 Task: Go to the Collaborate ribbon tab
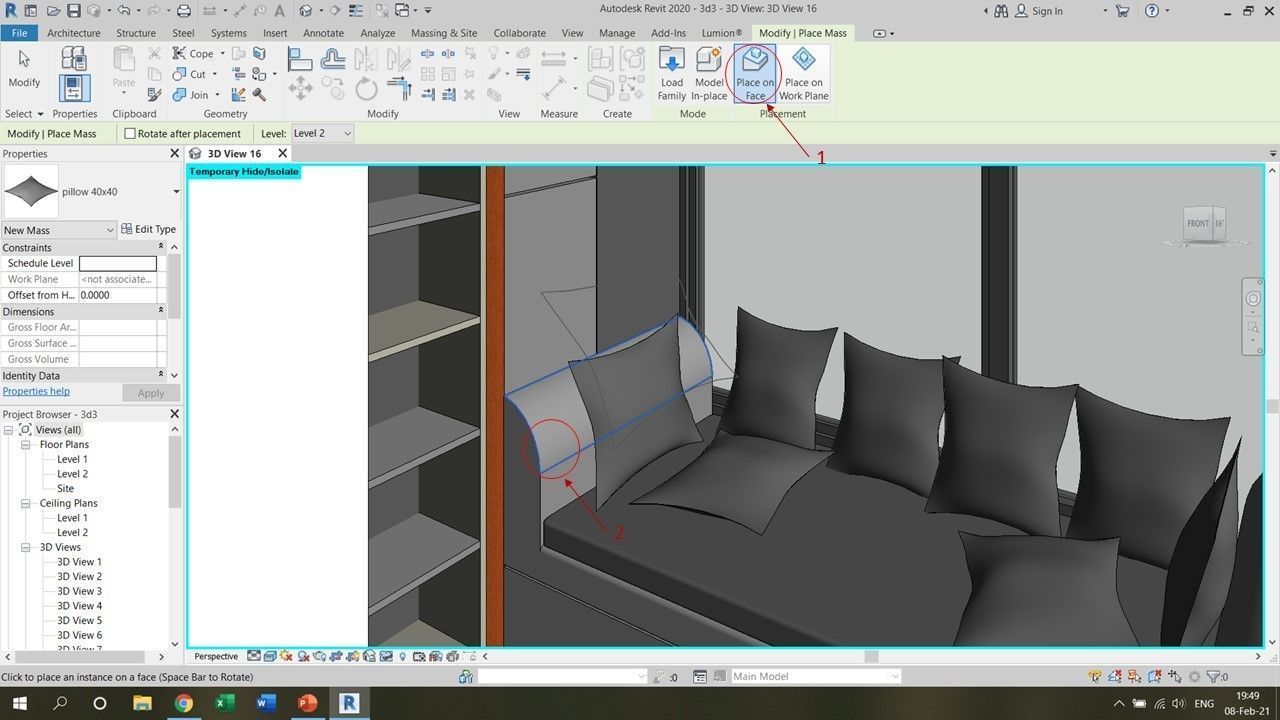520,33
